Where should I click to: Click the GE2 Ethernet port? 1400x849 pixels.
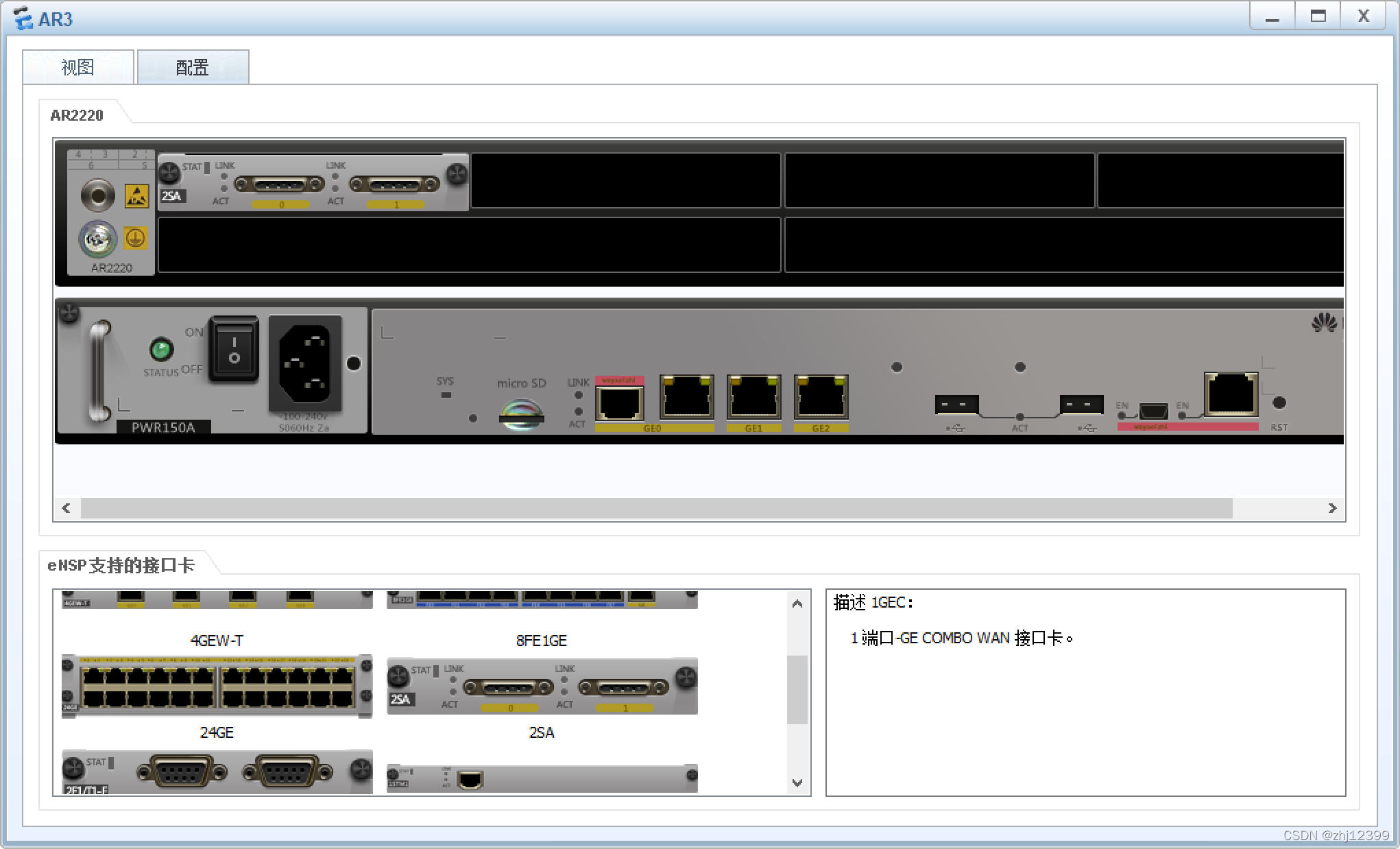pos(821,397)
